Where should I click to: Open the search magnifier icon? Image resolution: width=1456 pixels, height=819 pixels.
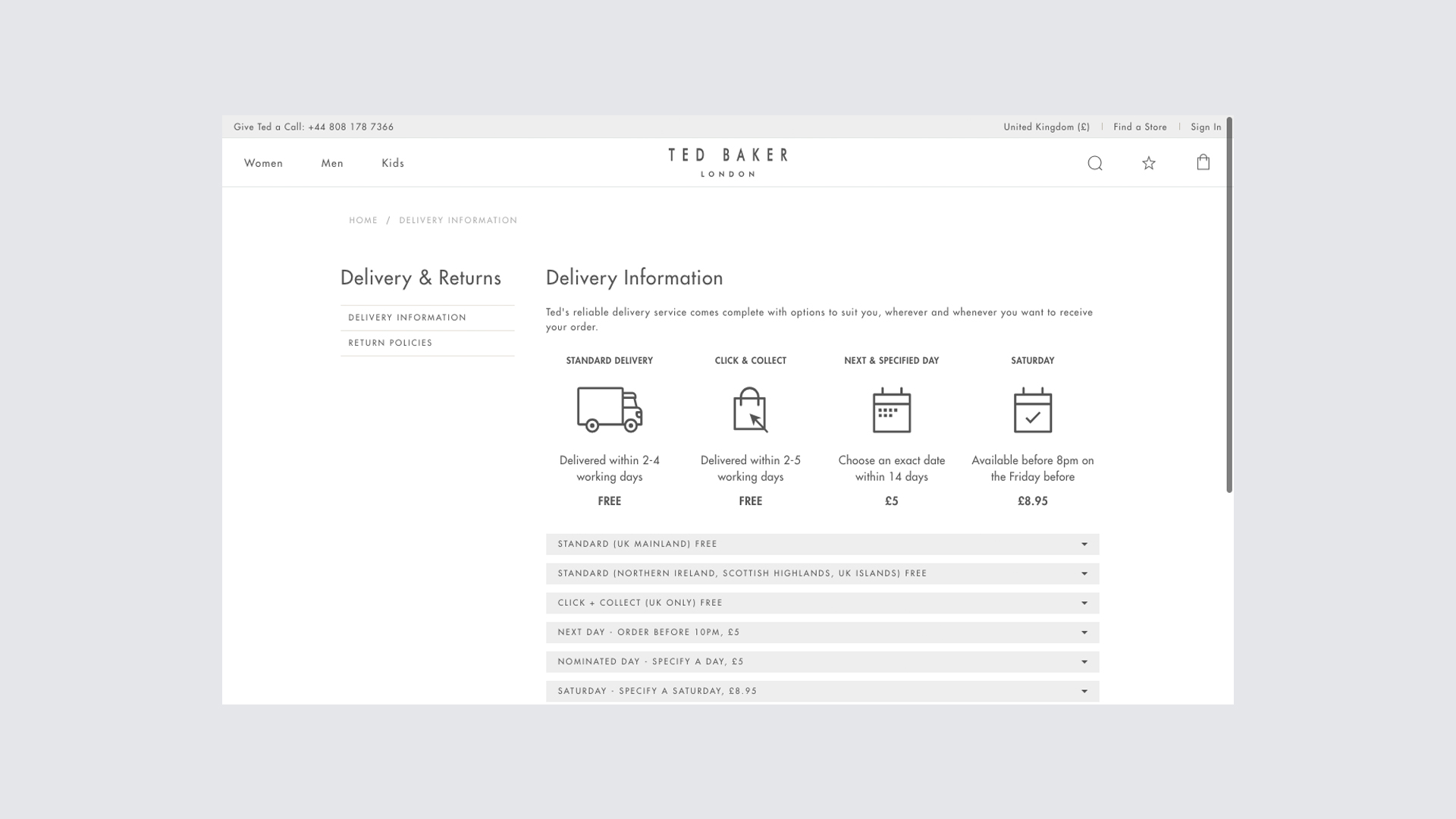coord(1095,163)
